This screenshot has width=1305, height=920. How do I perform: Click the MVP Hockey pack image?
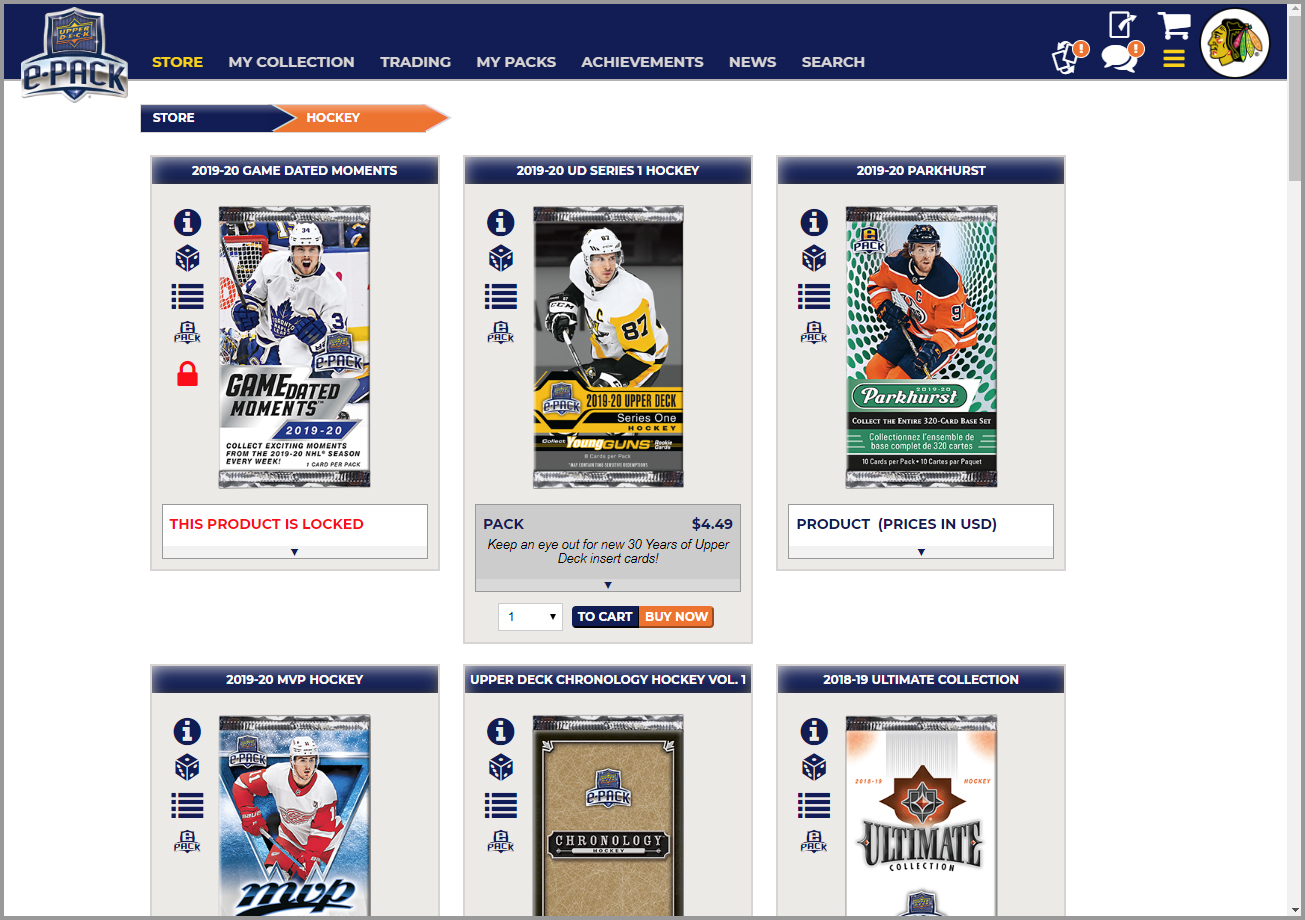295,815
